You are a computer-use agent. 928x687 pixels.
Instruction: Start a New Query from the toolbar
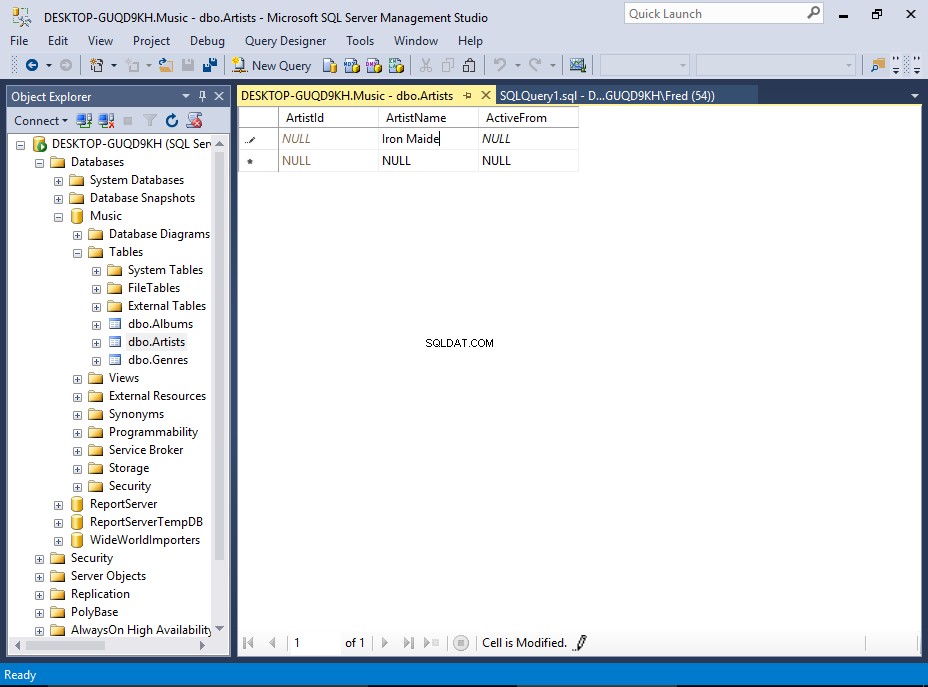(x=272, y=65)
